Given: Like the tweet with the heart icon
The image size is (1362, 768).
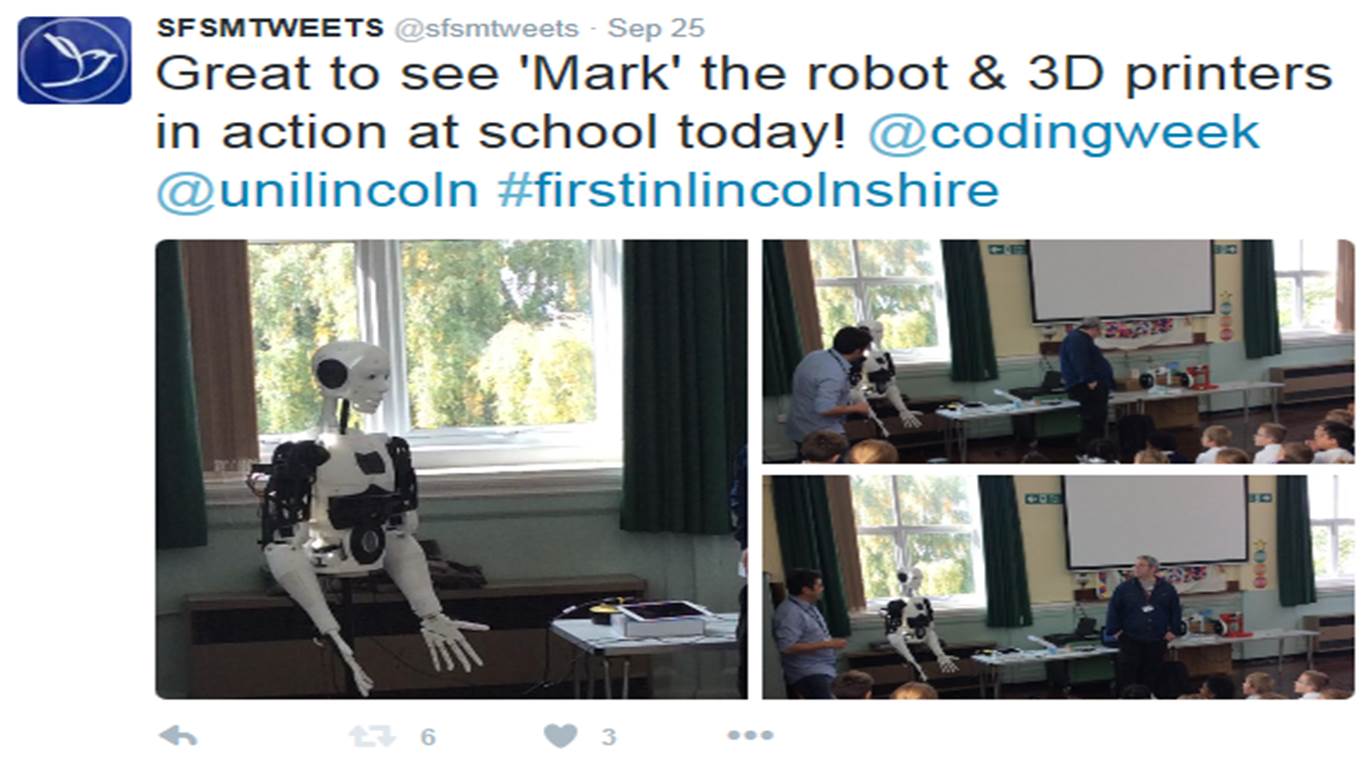Looking at the screenshot, I should 560,737.
